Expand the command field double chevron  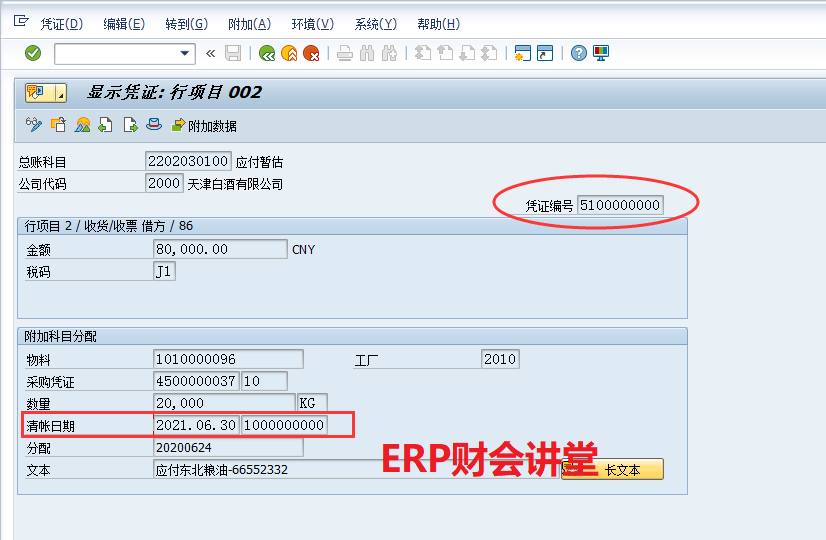tap(210, 54)
